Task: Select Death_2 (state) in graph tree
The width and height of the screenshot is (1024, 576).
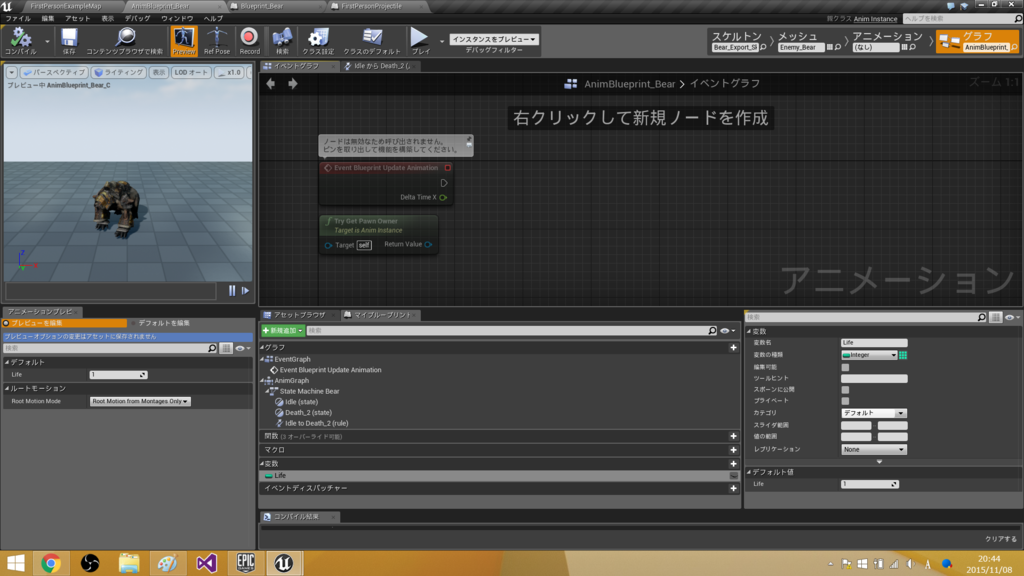Action: [x=308, y=413]
